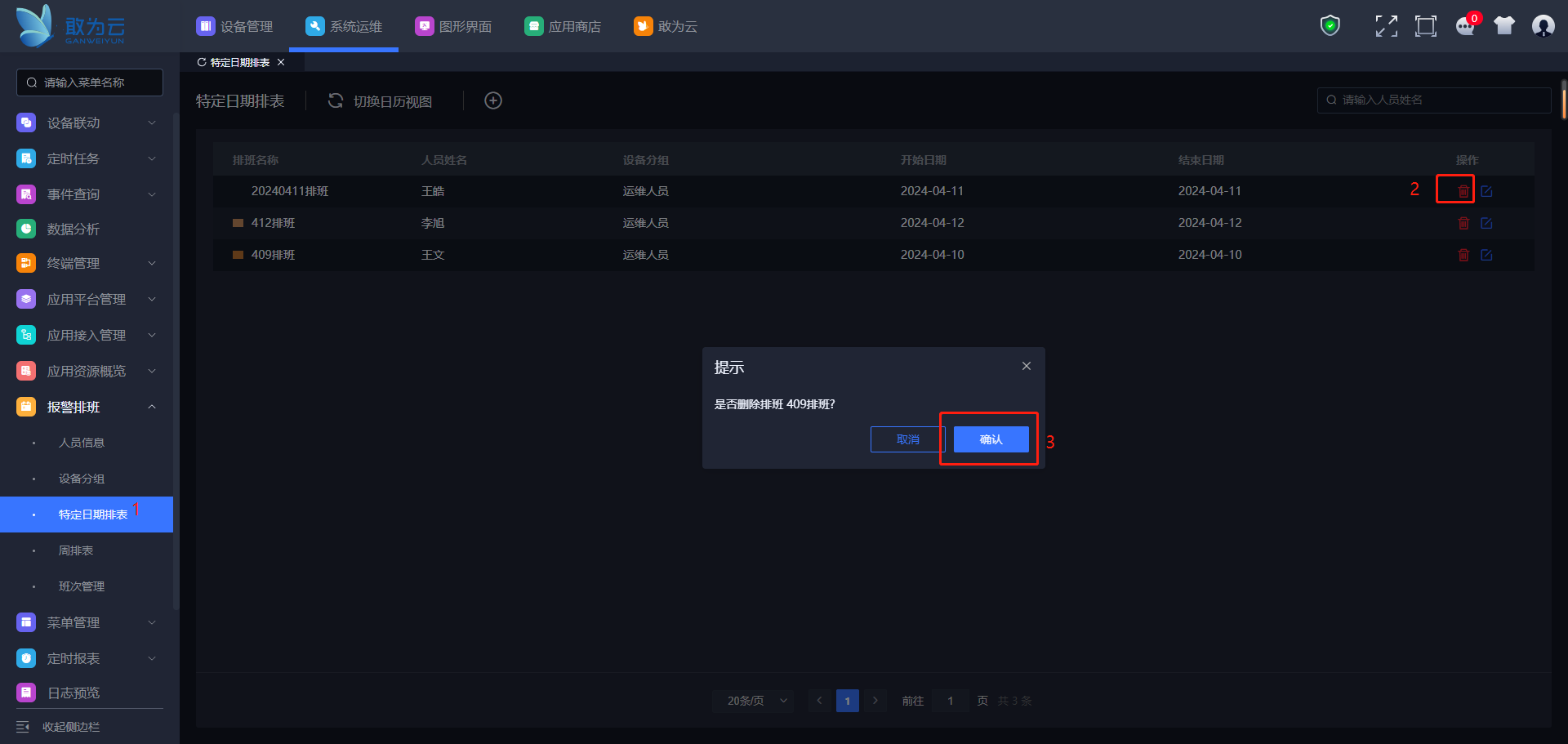
Task: Confirm deletion with 确认 button
Action: click(991, 439)
